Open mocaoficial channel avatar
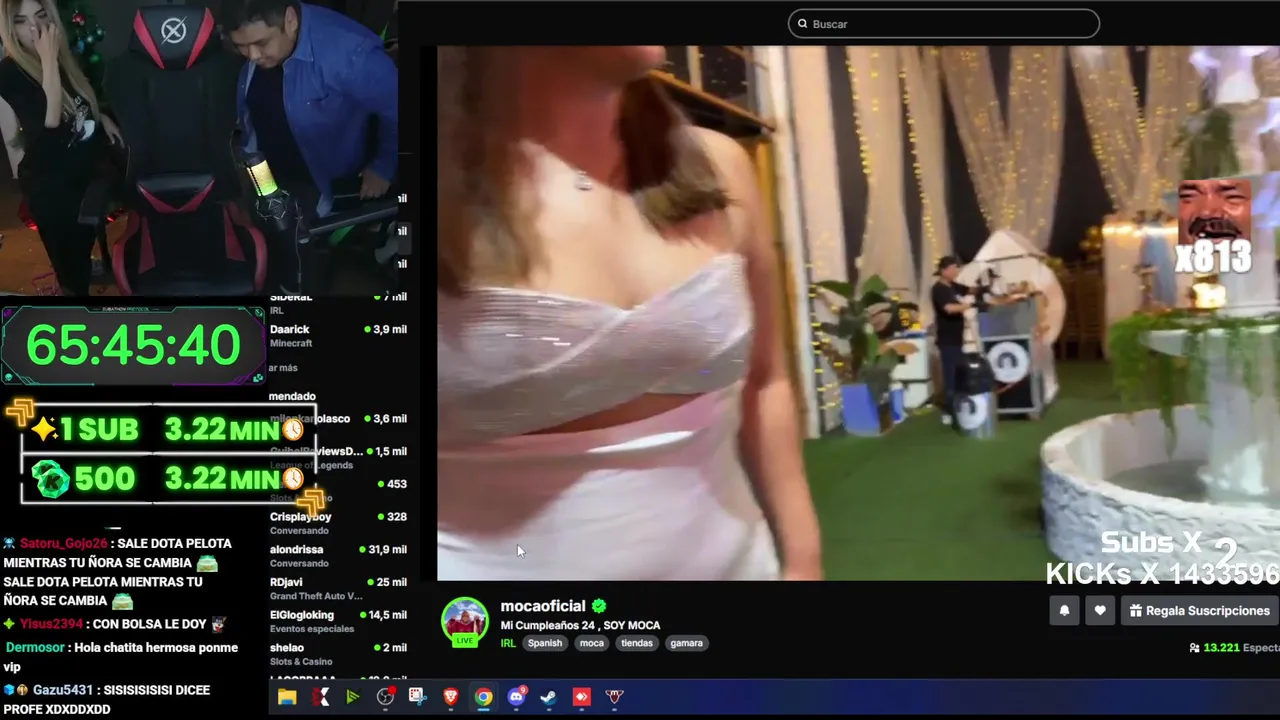The height and width of the screenshot is (720, 1280). pos(465,621)
